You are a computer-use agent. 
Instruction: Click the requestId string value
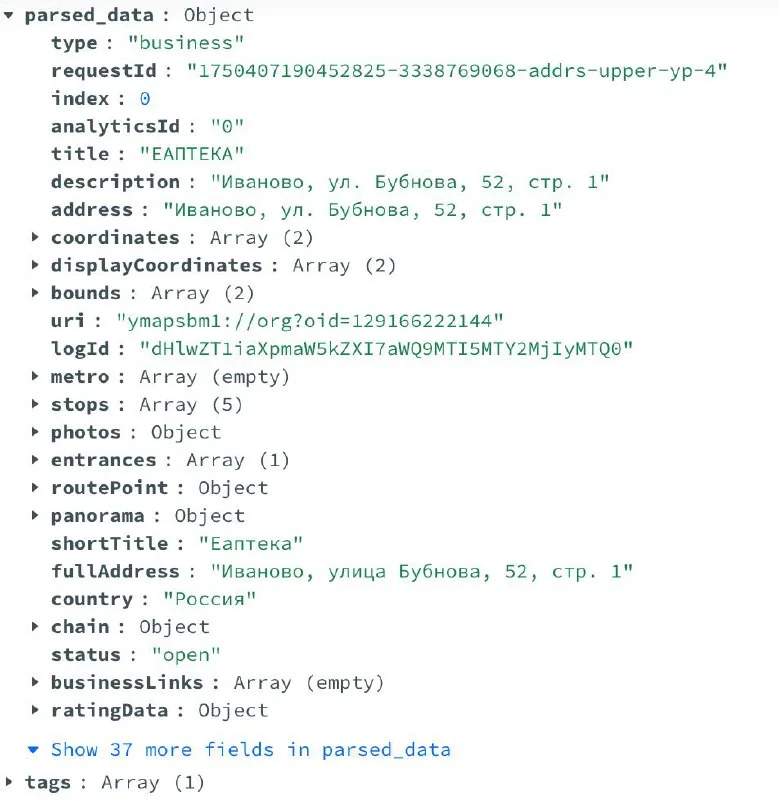pos(456,71)
